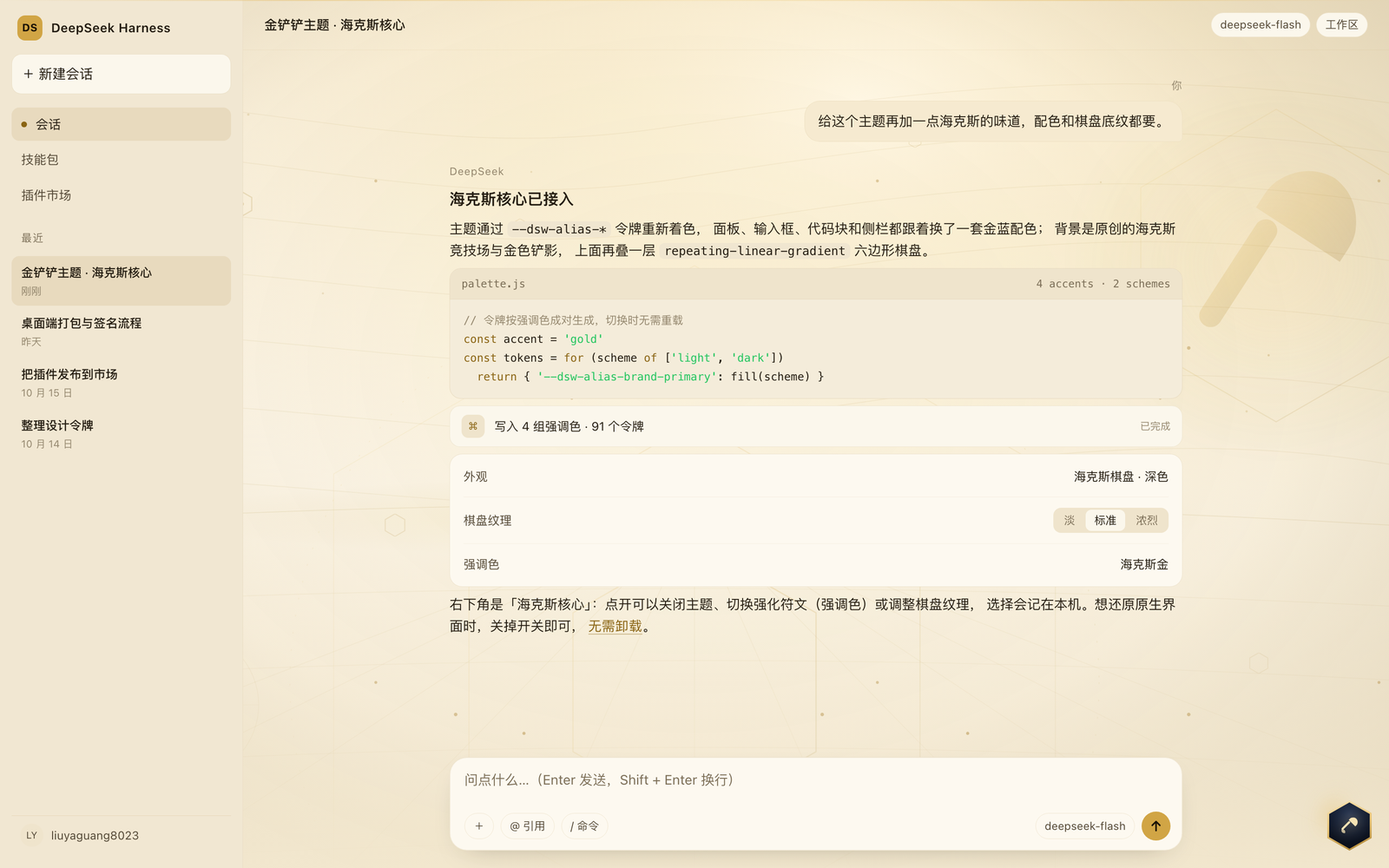Open chat 桌面端打包与签名流程

click(122, 332)
